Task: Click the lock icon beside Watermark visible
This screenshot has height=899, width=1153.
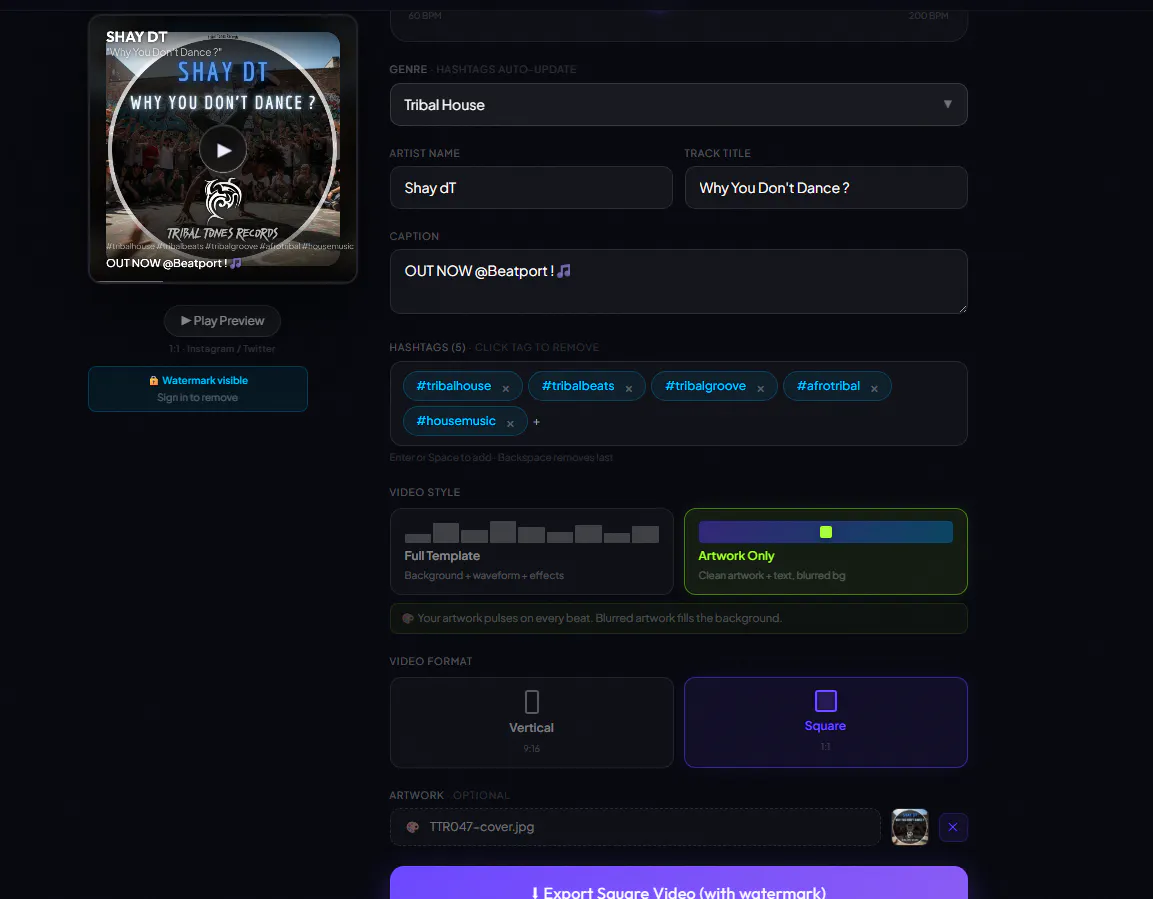Action: [154, 381]
